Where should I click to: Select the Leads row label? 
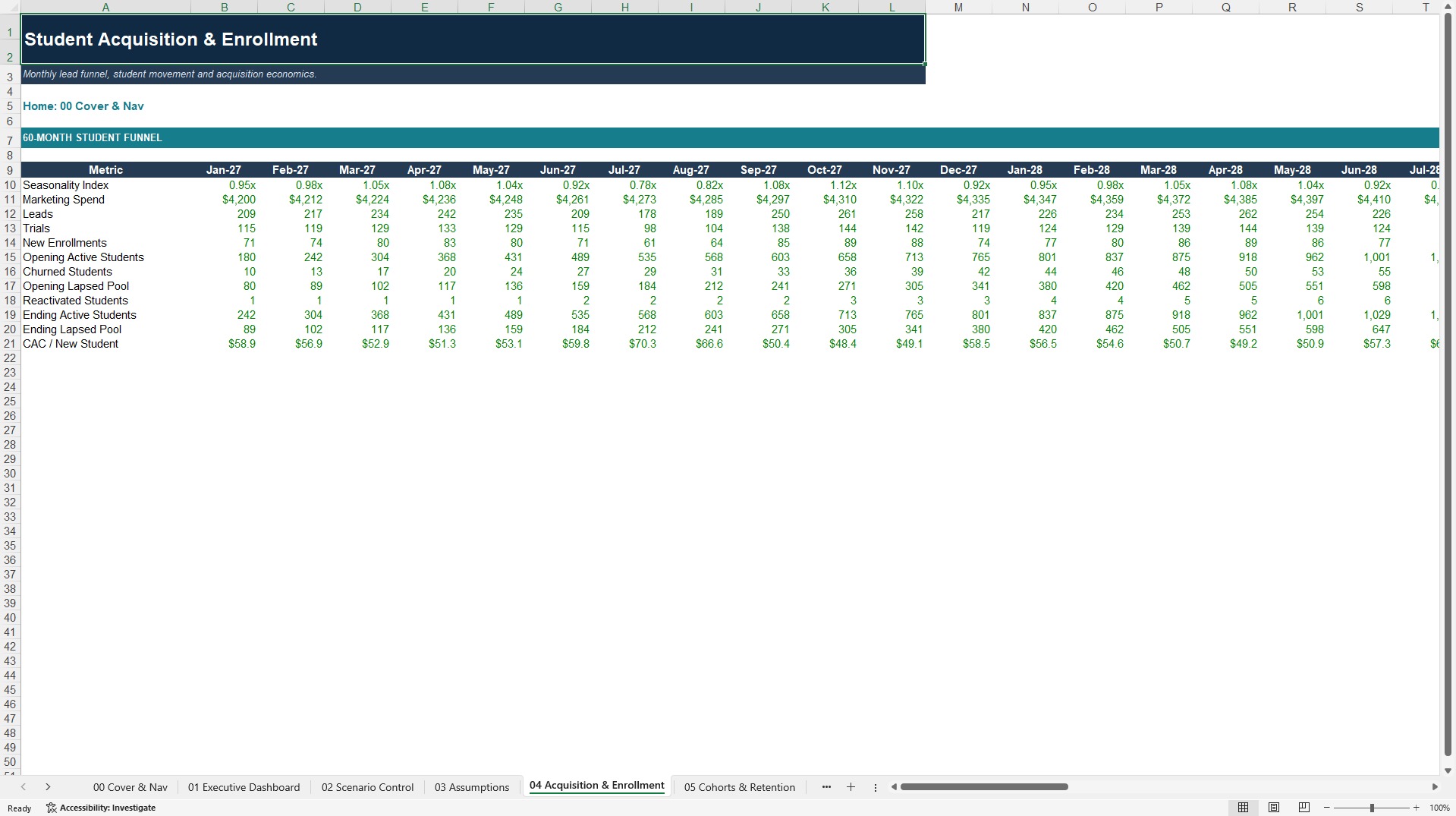pyautogui.click(x=38, y=214)
